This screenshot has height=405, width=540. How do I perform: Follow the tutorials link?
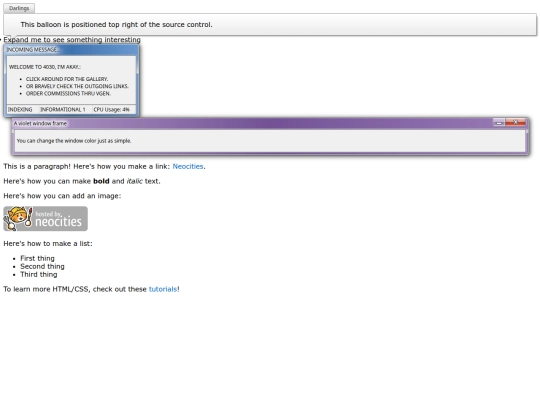pos(163,289)
